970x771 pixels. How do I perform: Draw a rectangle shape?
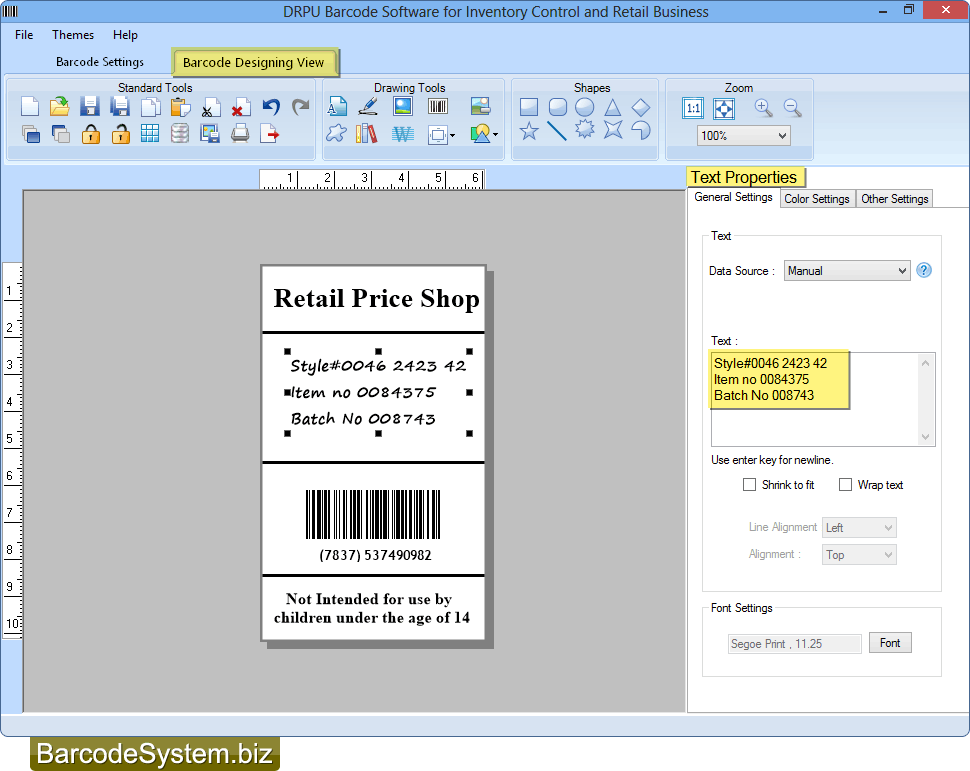tap(529, 107)
